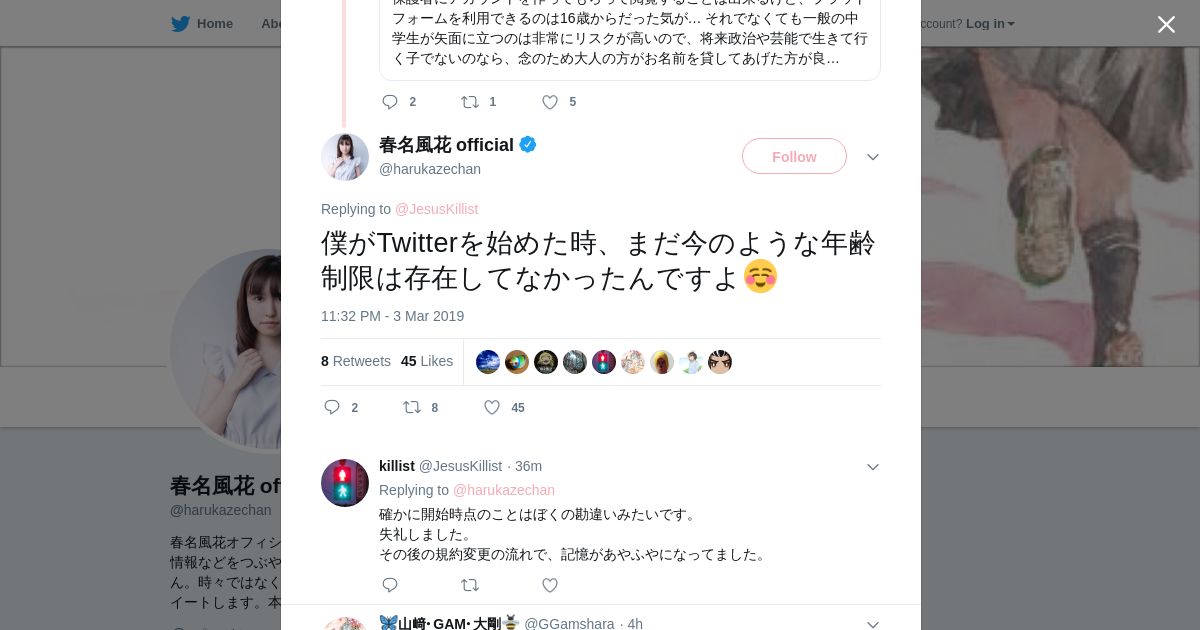Open the Log in dropdown
Screen dimensions: 1200x630
coord(989,24)
